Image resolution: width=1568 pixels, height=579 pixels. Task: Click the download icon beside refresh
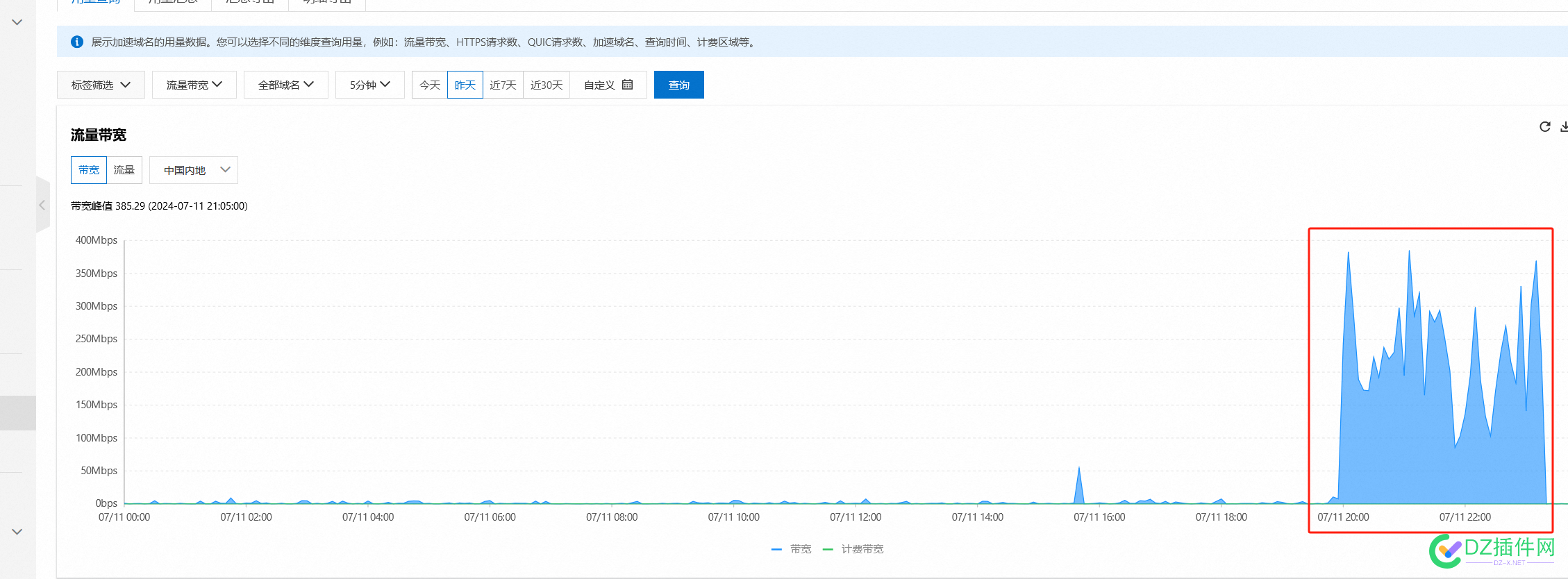click(1564, 126)
